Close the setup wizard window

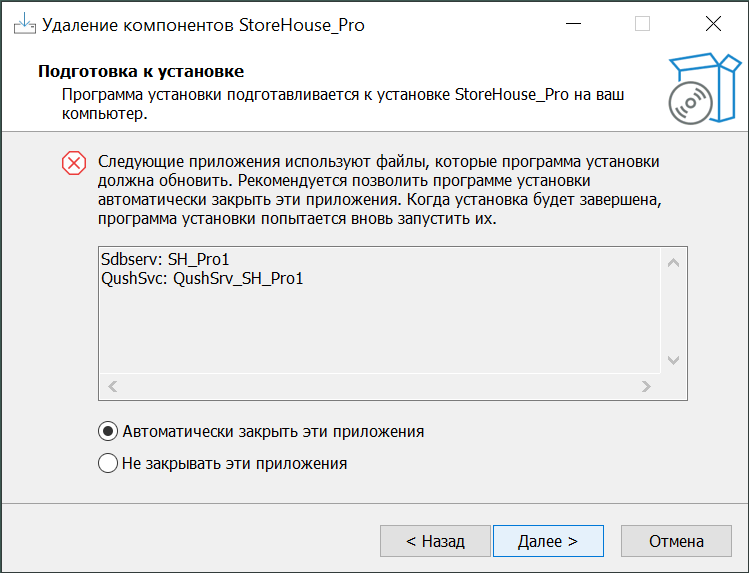(x=712, y=24)
